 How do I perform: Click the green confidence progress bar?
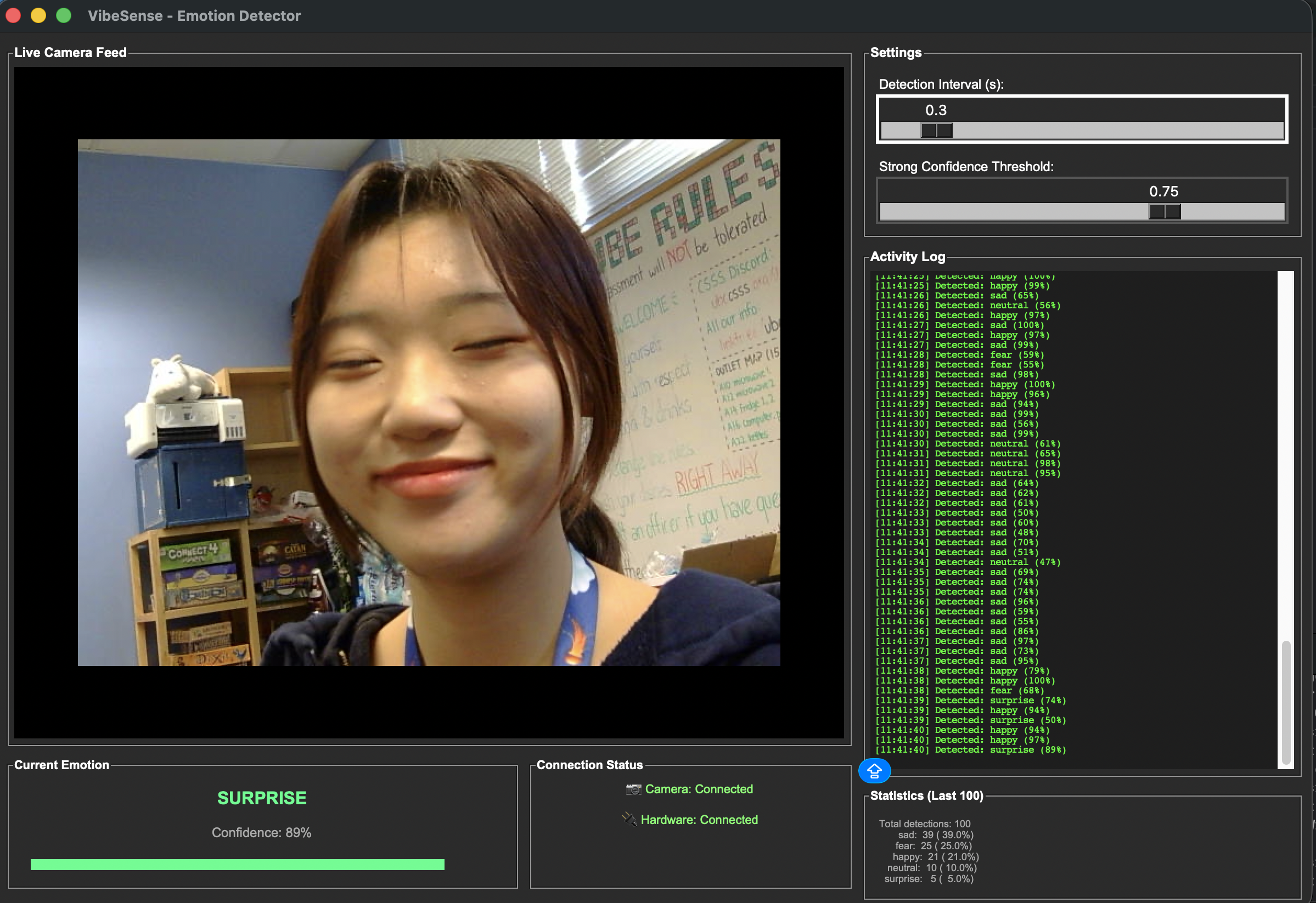point(237,864)
